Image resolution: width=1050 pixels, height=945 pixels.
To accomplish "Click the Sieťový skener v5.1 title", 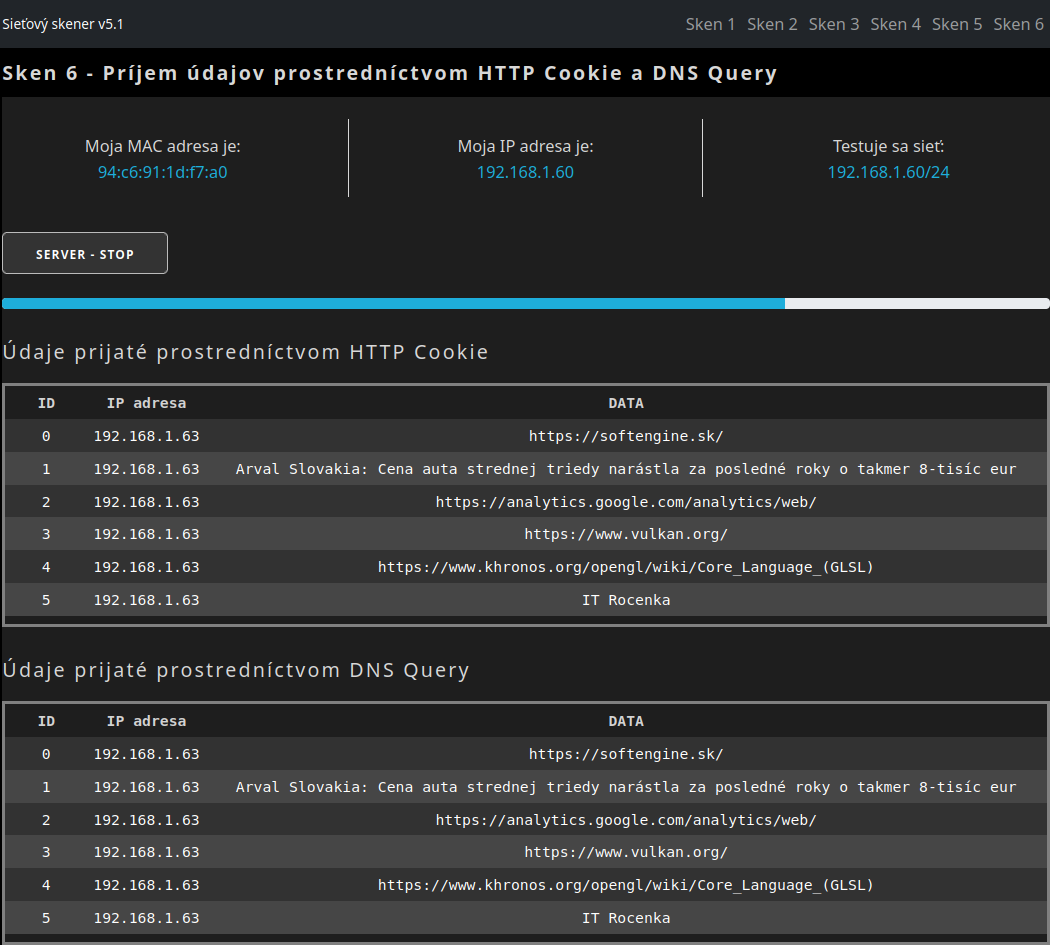I will tap(63, 24).
